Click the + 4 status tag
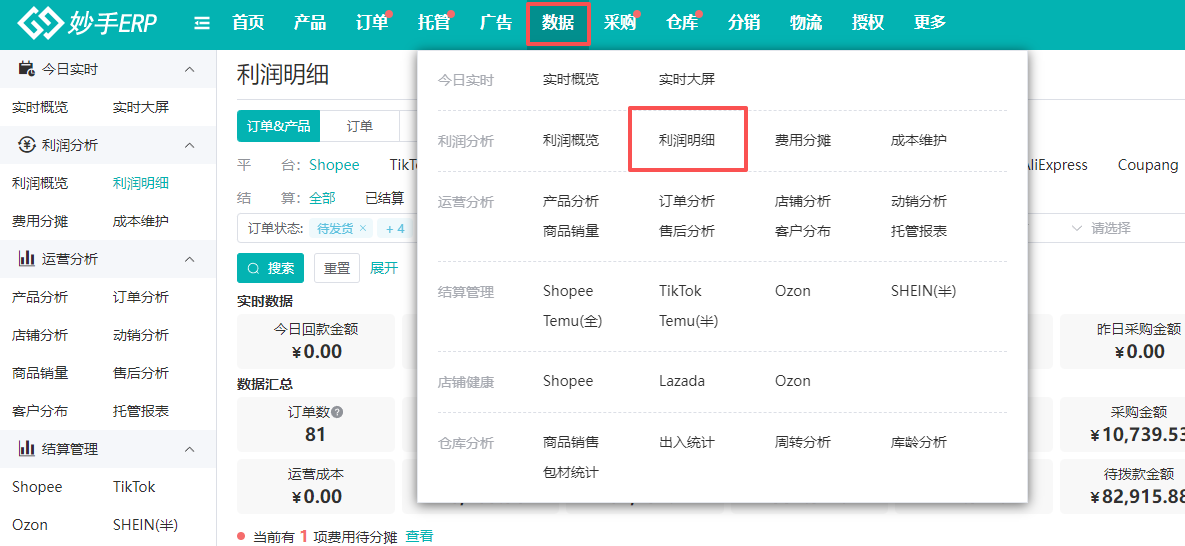 click(395, 228)
